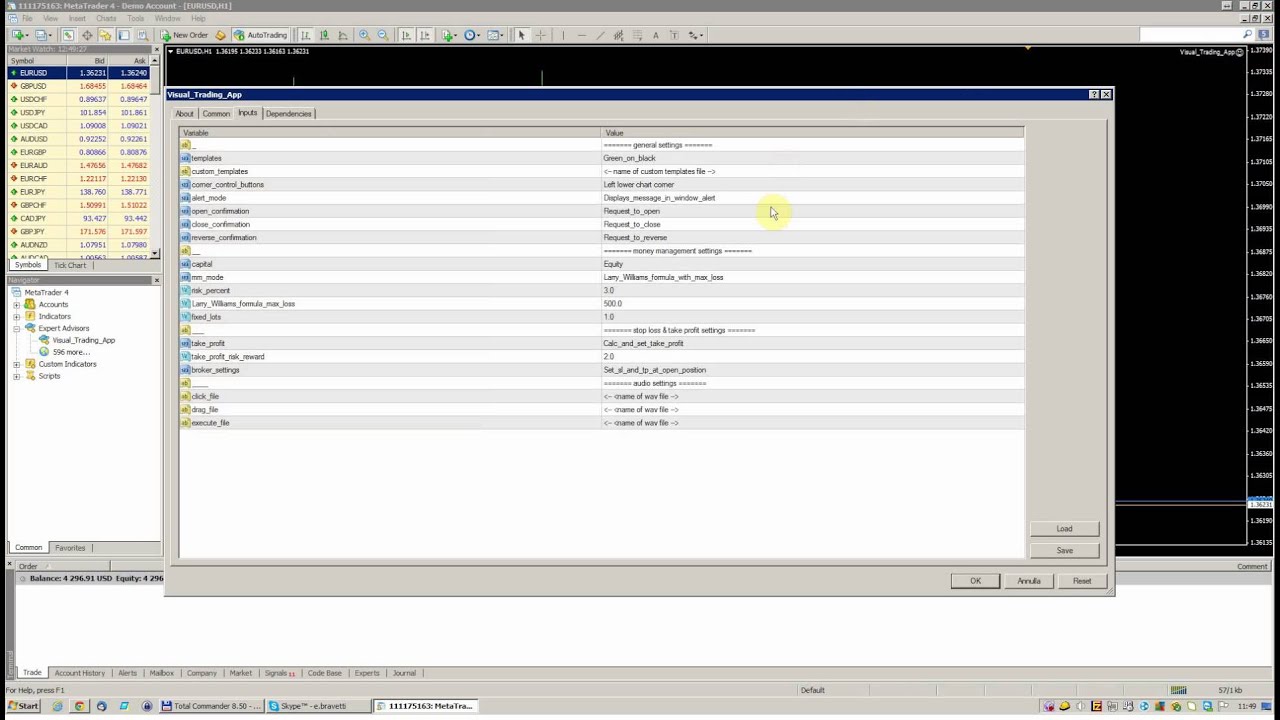Collapse the Expert Advisors tree node
1280x720 pixels.
point(17,328)
